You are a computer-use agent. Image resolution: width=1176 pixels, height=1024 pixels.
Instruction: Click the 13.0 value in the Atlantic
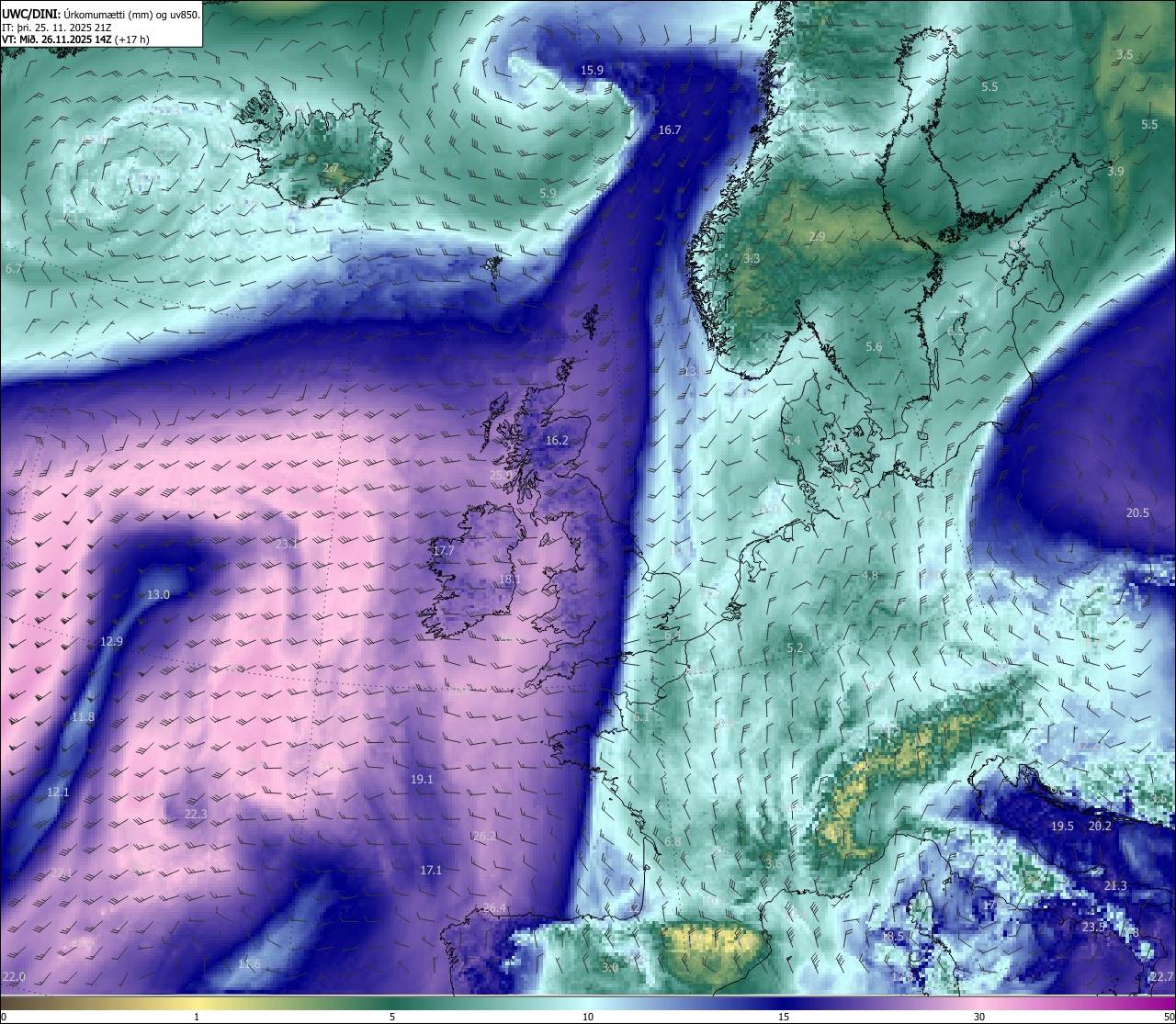(158, 595)
